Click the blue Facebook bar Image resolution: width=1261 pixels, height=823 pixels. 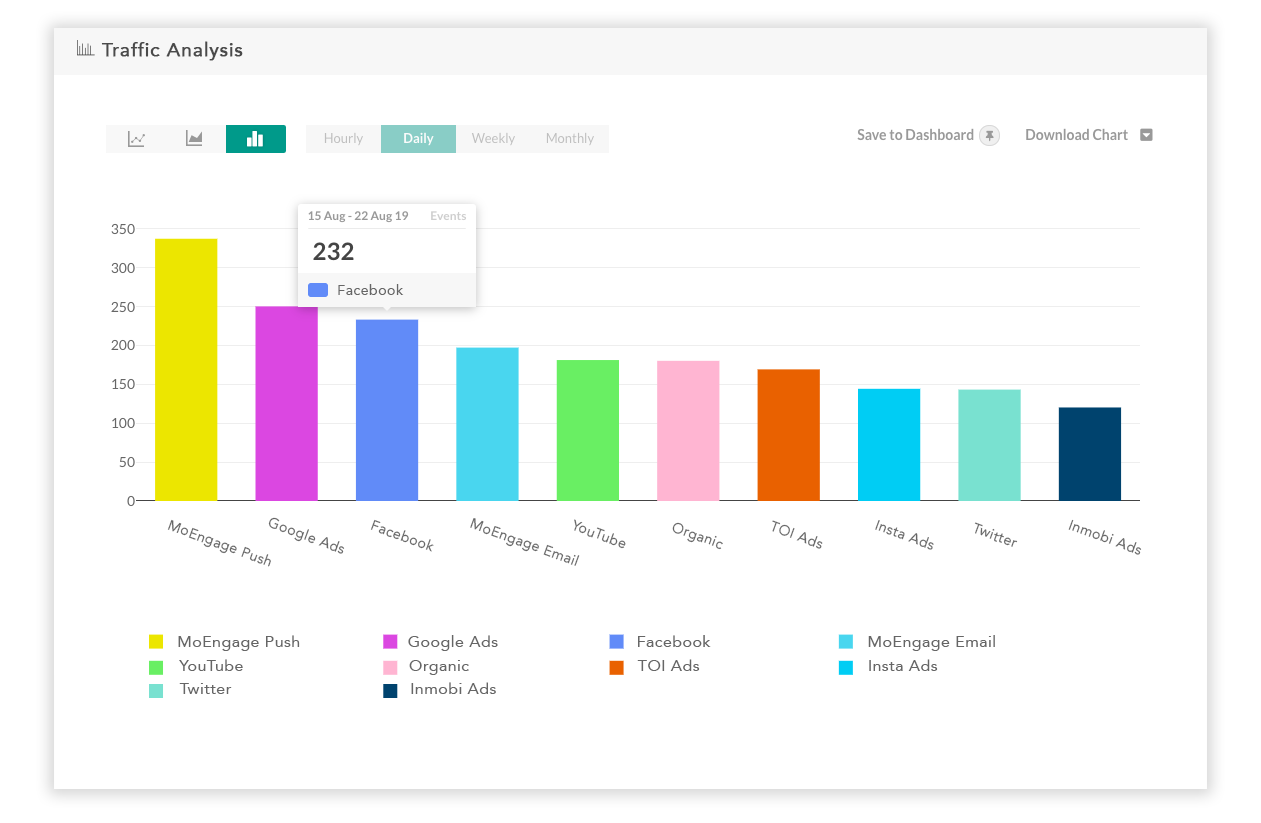(387, 410)
